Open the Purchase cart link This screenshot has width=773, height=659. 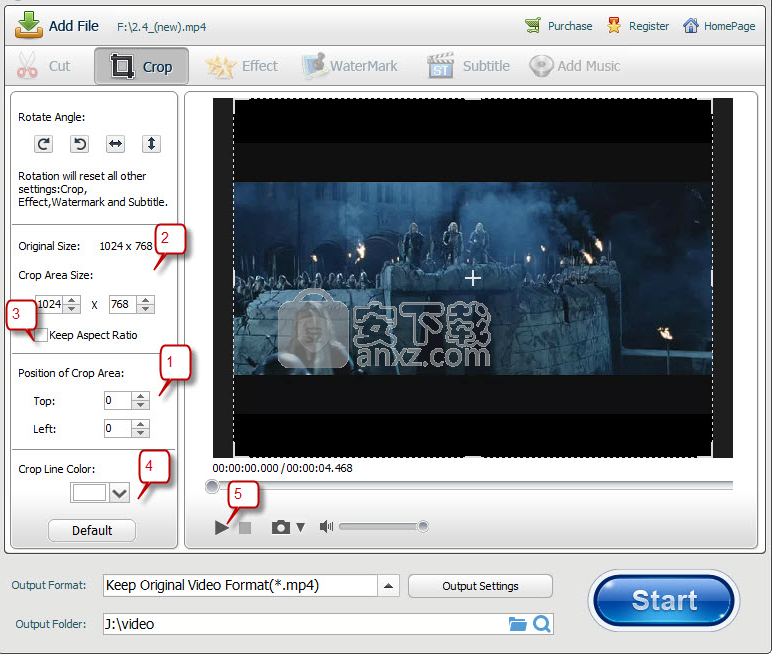559,26
